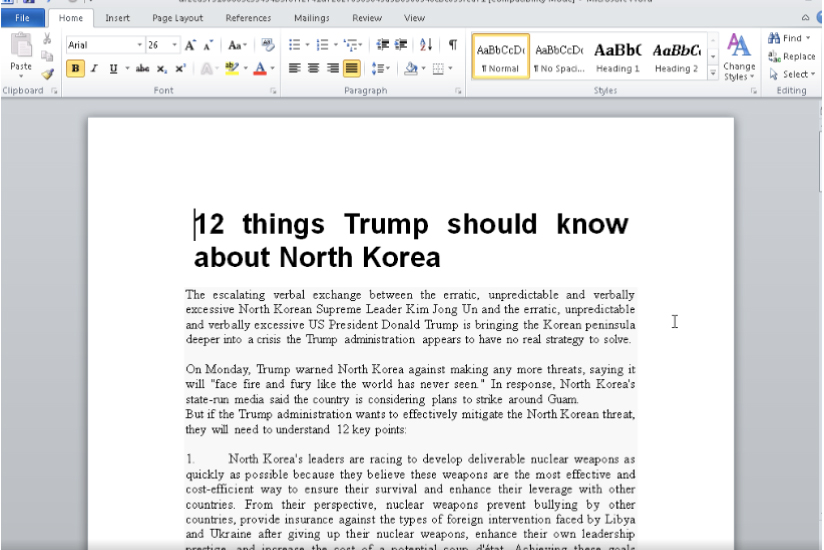The width and height of the screenshot is (824, 550).
Task: Toggle Bold formatting off
Action: coord(75,69)
